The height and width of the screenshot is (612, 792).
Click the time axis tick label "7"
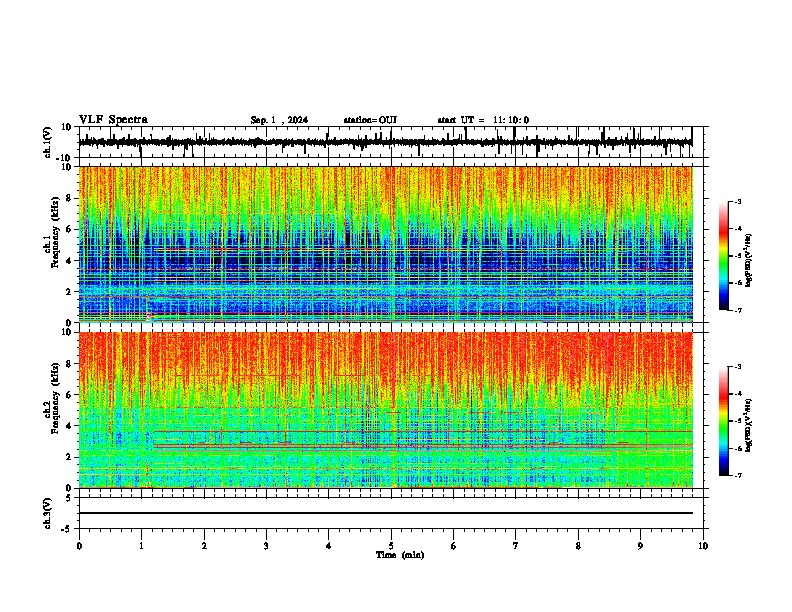click(516, 546)
